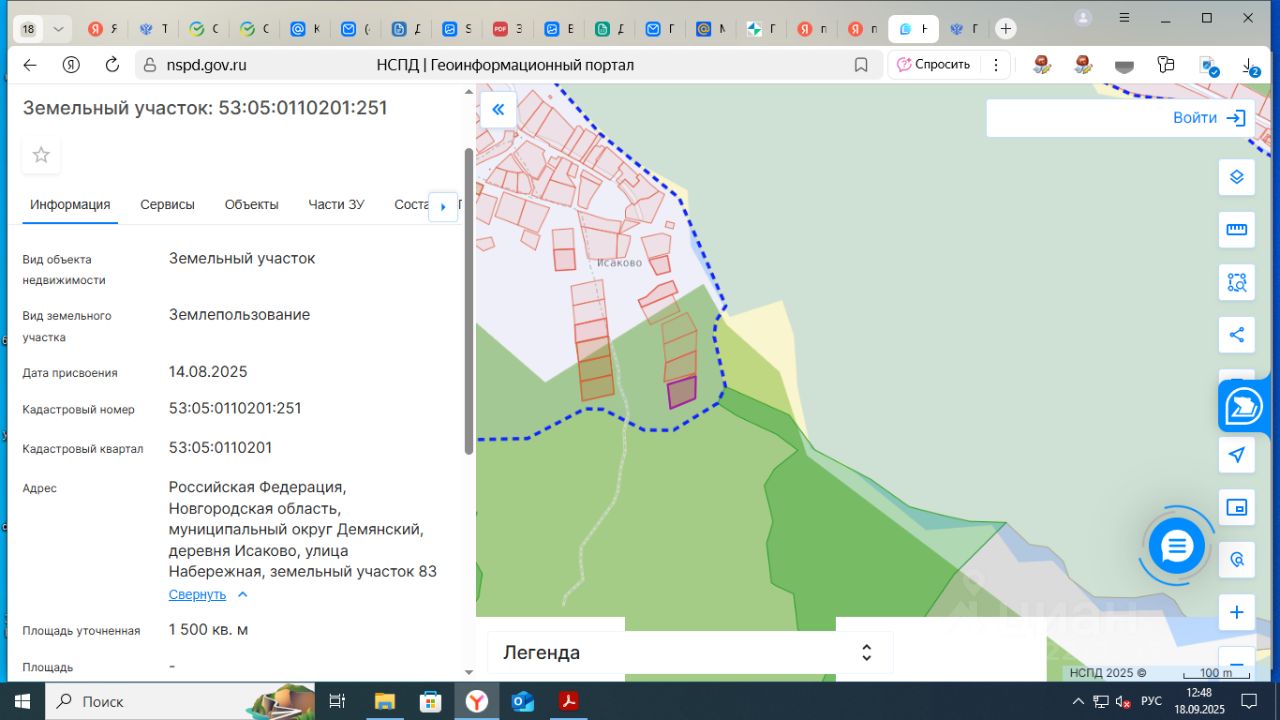Screen dimensions: 1280x720
Task: Open the Спросить options menu dots
Action: pos(995,65)
